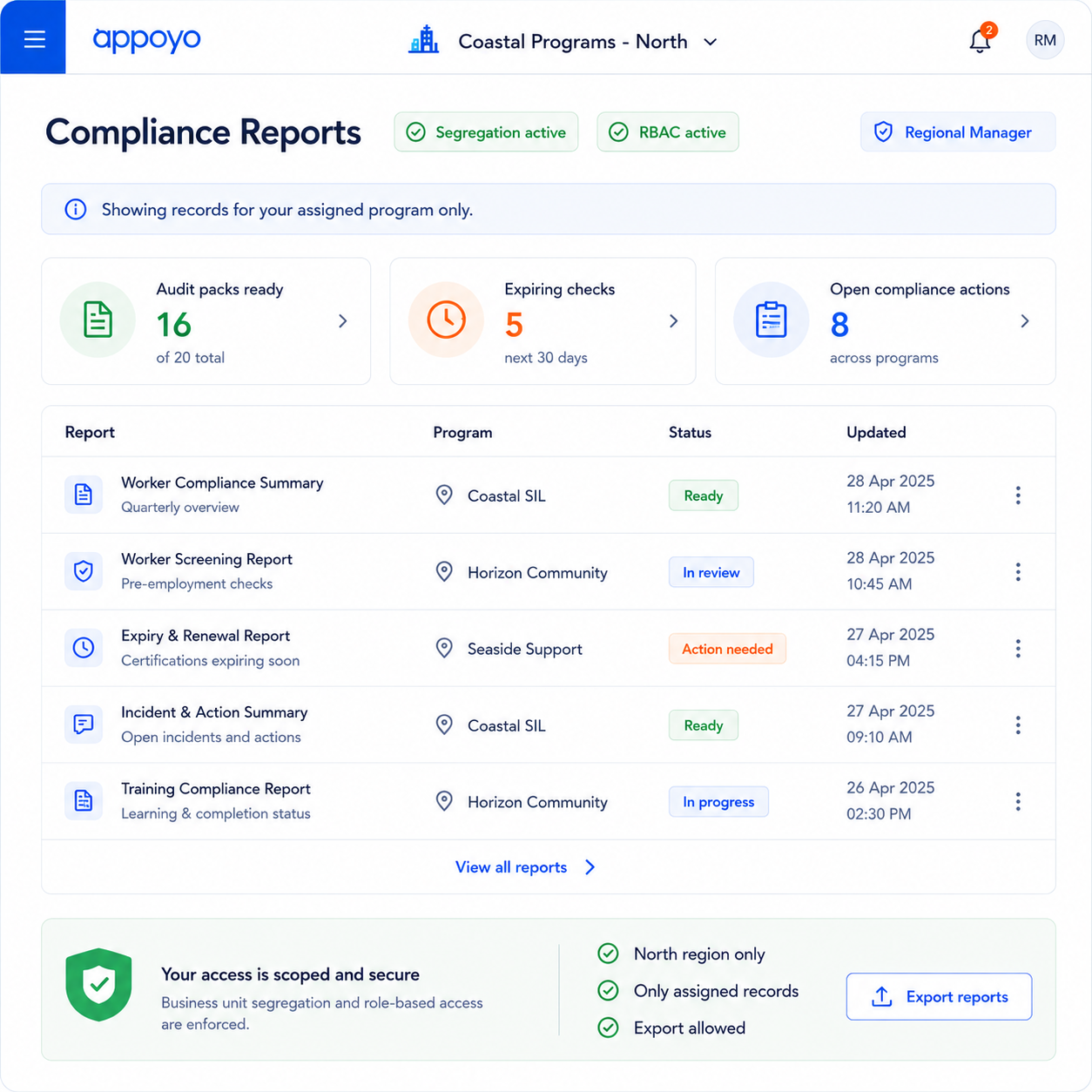
Task: Click the 26 Apr 2025 02:30 PM timestamp
Action: pos(890,801)
